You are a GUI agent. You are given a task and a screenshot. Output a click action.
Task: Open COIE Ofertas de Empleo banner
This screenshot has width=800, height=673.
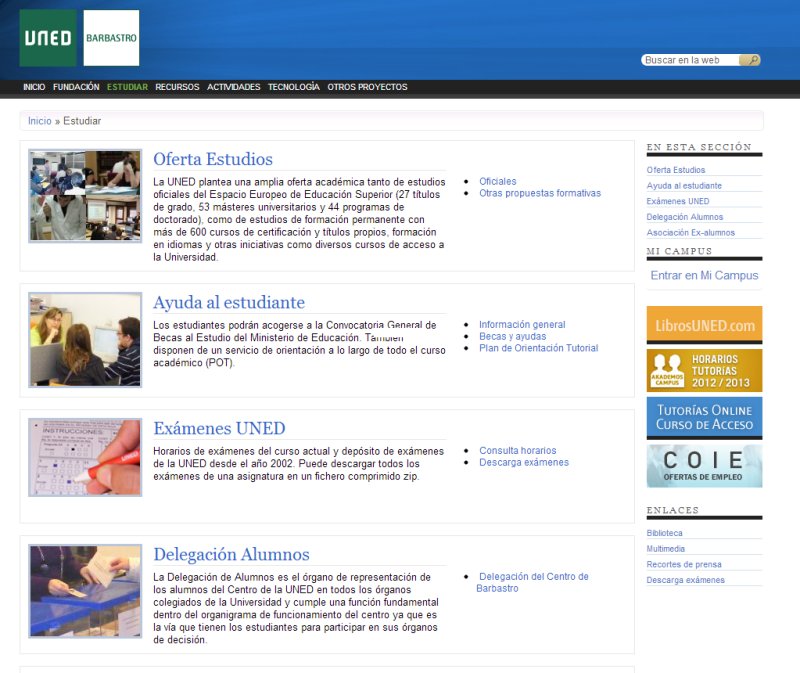pos(704,465)
